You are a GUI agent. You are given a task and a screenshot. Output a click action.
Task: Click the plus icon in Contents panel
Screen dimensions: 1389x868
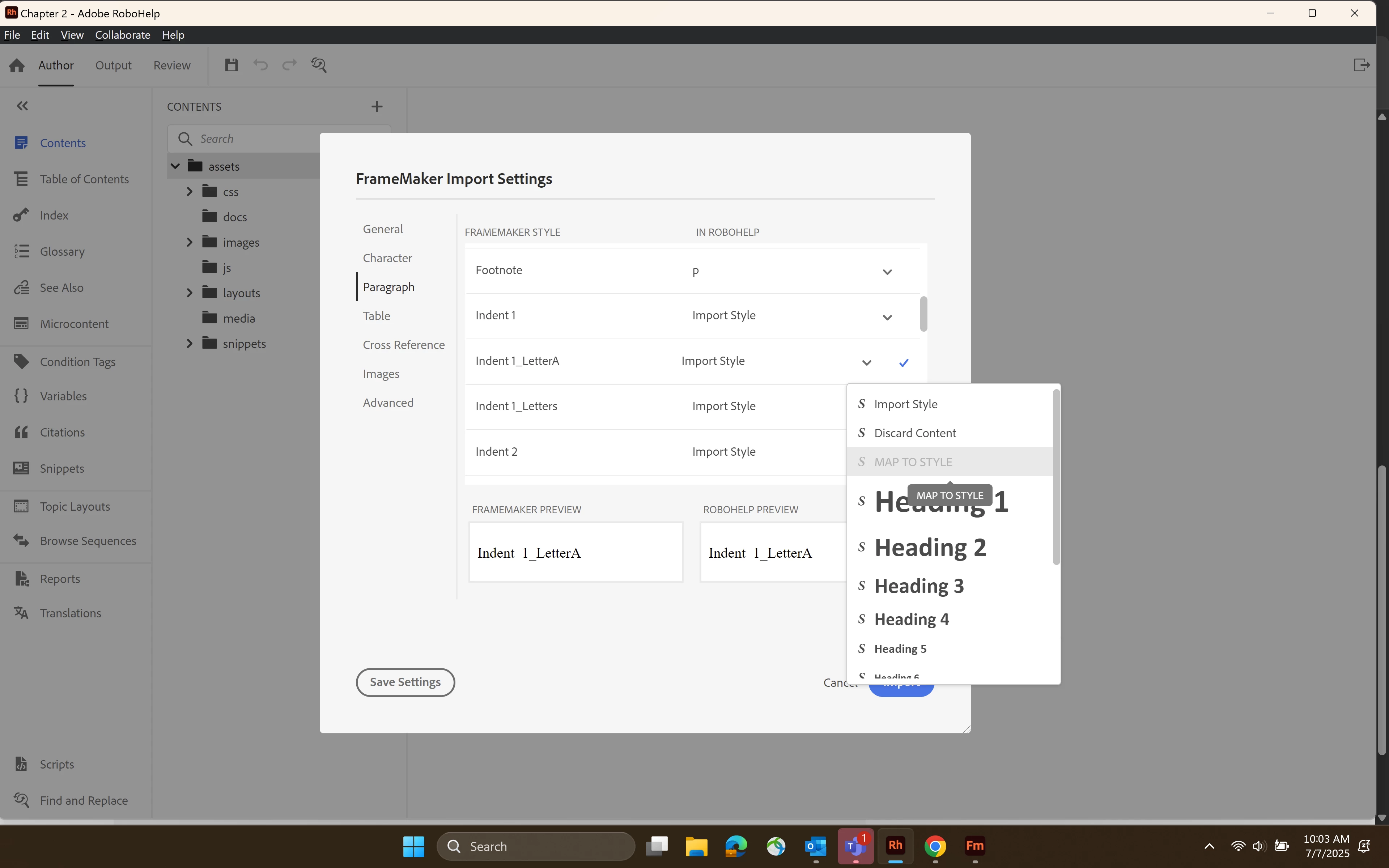point(377,106)
